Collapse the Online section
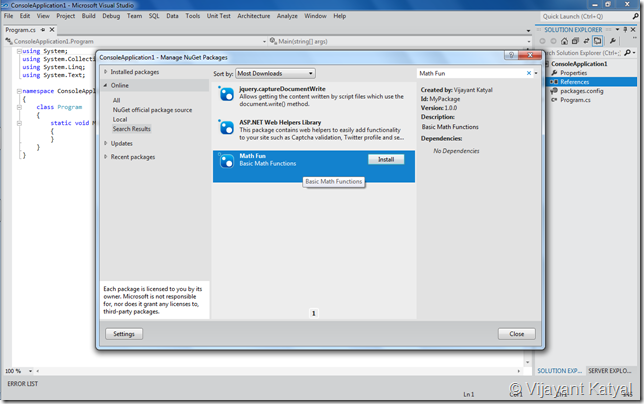 click(x=106, y=85)
